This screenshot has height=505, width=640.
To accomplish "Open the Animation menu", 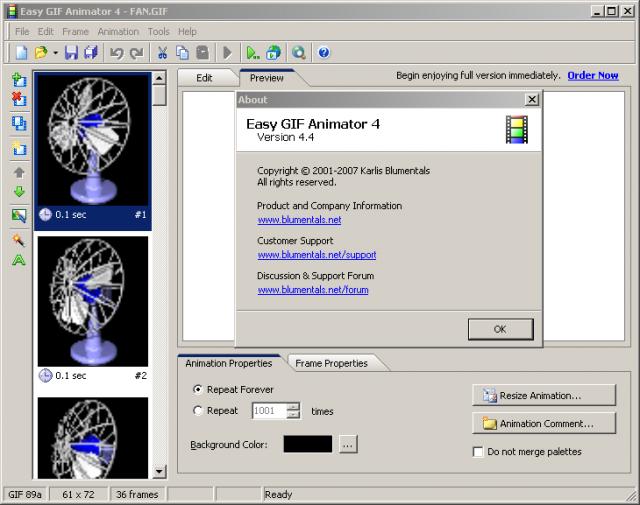I will tap(118, 32).
